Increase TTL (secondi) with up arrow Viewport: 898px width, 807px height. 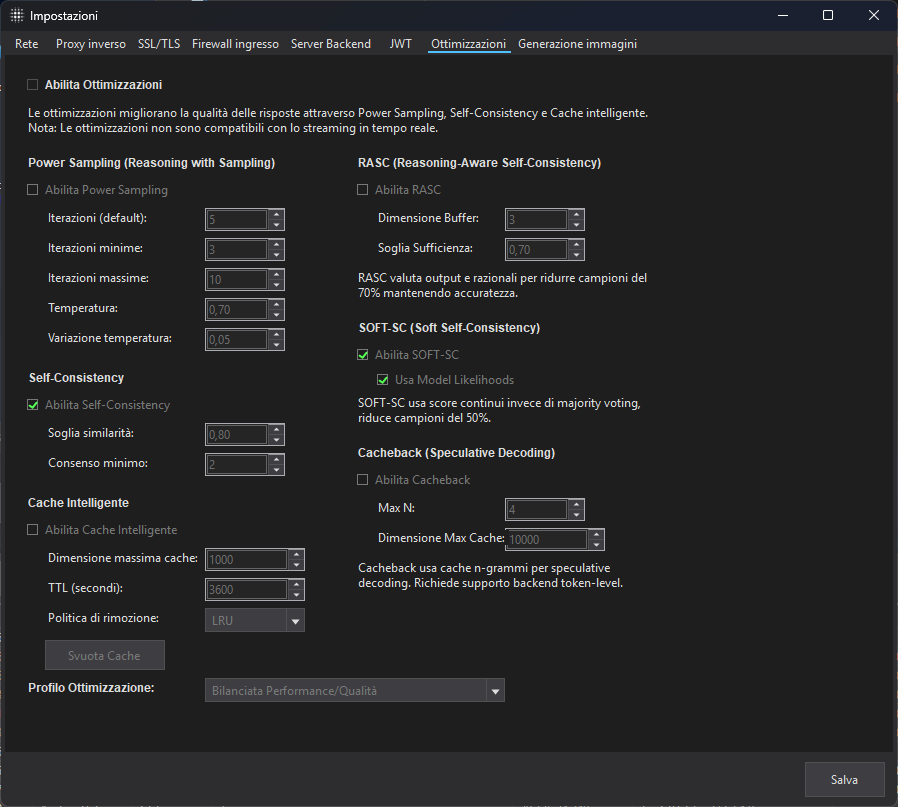pyautogui.click(x=297, y=585)
